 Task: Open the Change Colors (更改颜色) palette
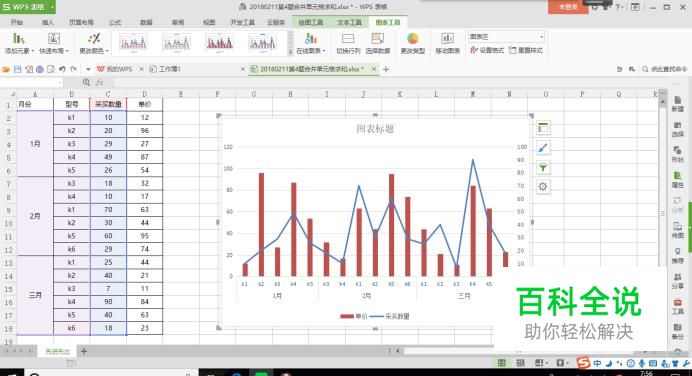[x=94, y=43]
